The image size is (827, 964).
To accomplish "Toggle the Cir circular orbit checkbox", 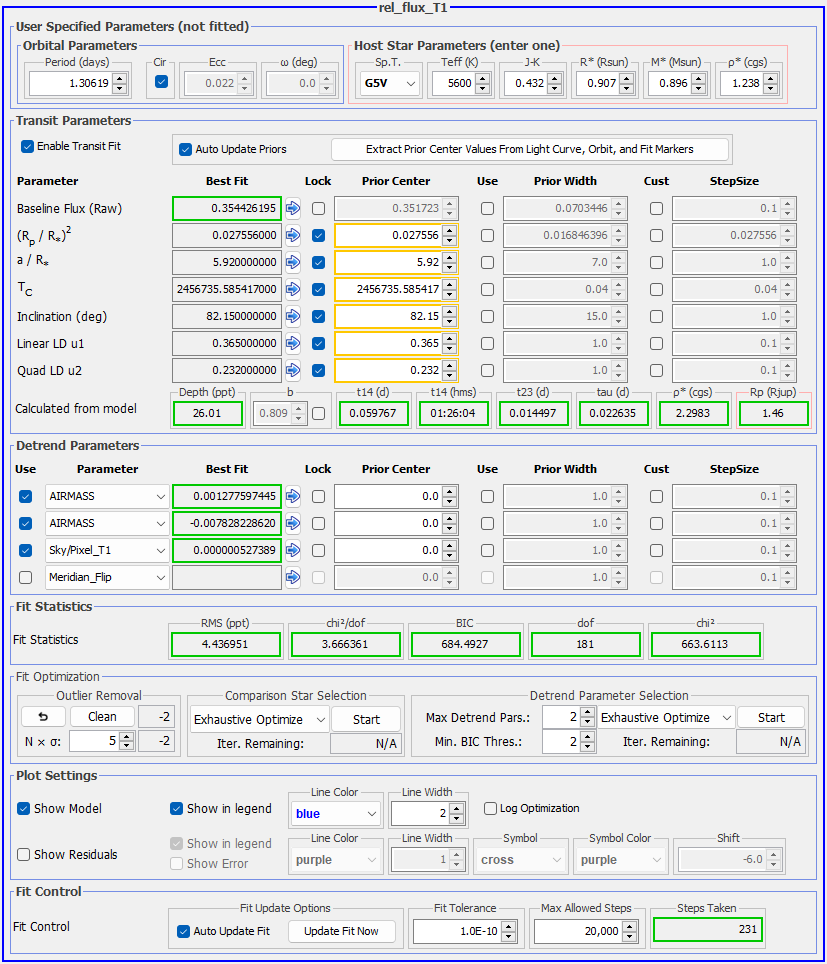I will point(162,83).
